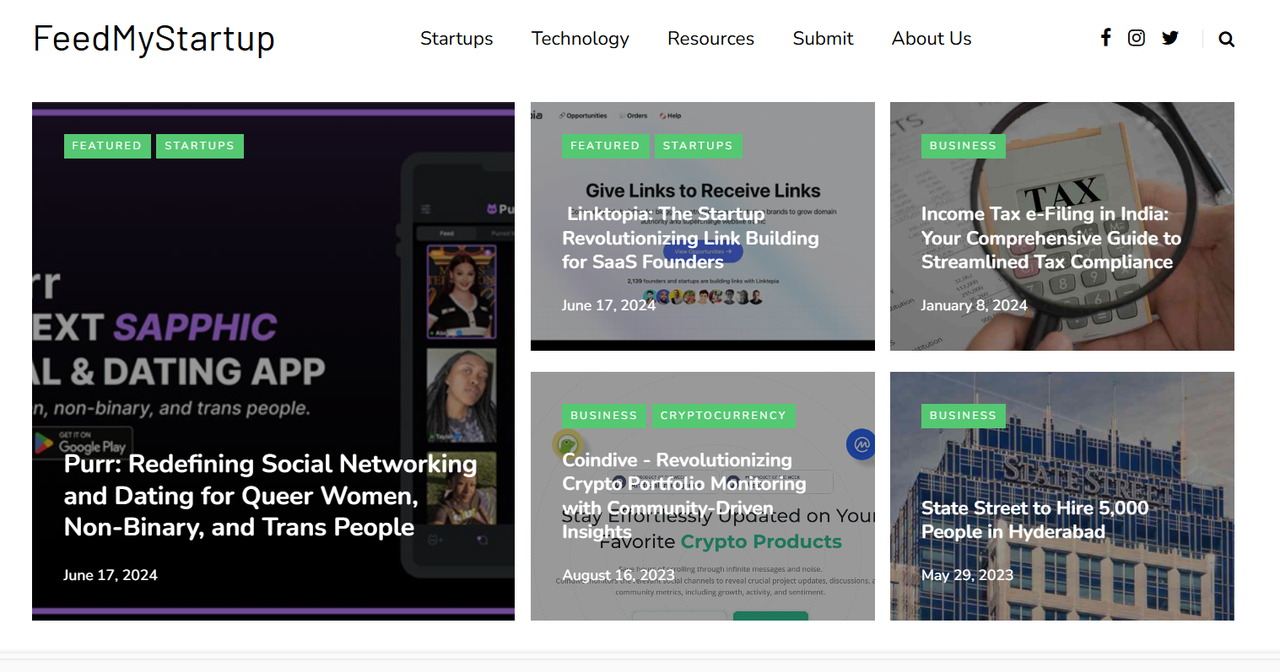
Task: Click STARTUPS tag on Purr article
Action: pos(199,146)
